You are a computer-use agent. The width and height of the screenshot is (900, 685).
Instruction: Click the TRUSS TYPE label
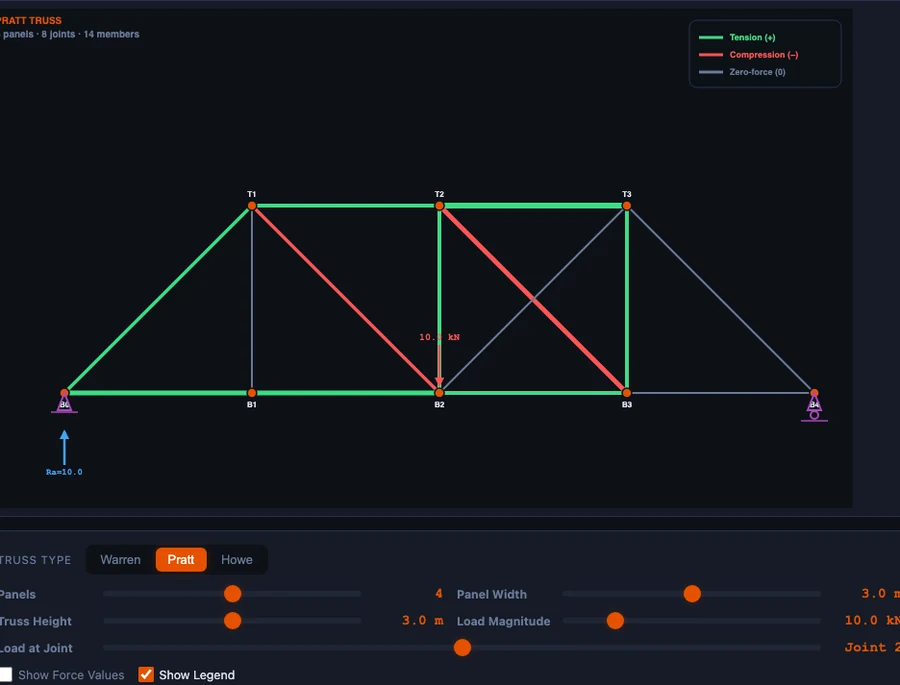[36, 560]
